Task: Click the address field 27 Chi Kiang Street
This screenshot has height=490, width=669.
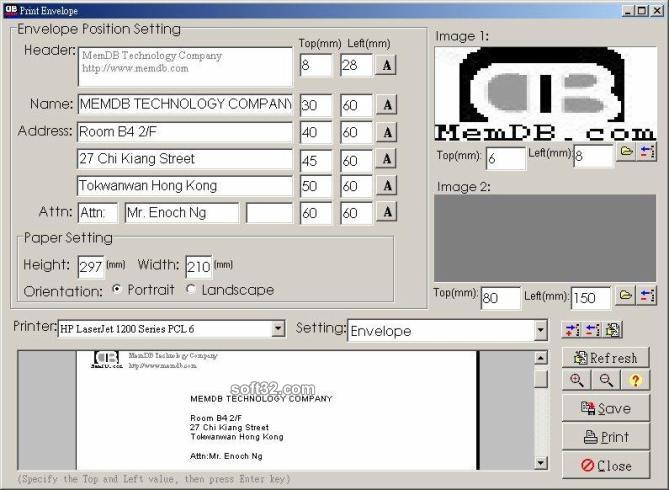Action: coord(185,159)
